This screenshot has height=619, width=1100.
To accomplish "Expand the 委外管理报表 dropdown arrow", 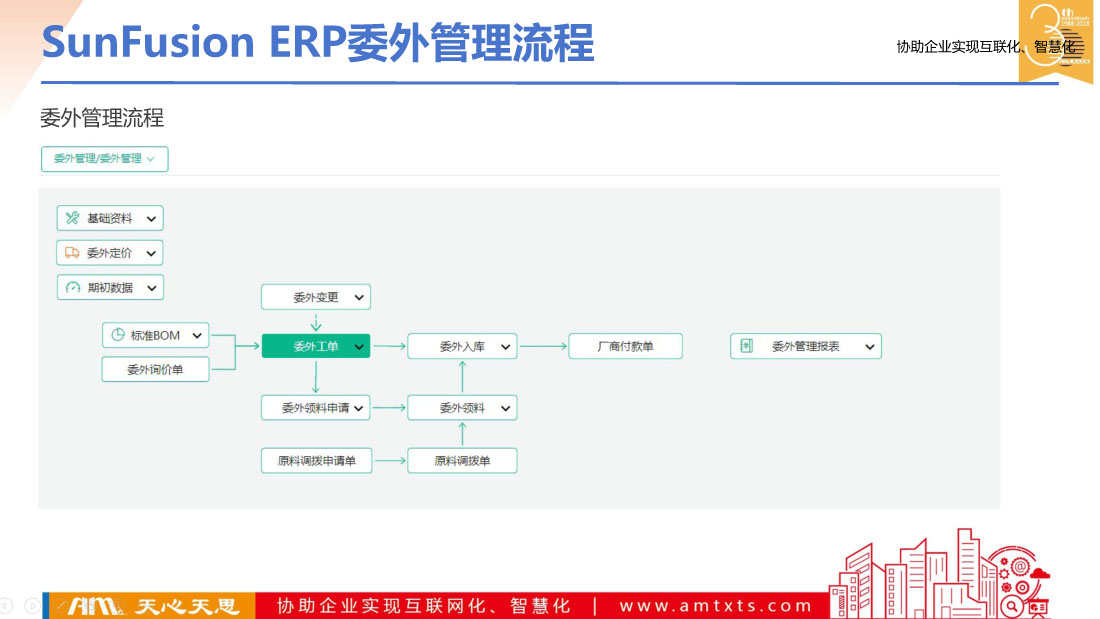I will coord(870,347).
